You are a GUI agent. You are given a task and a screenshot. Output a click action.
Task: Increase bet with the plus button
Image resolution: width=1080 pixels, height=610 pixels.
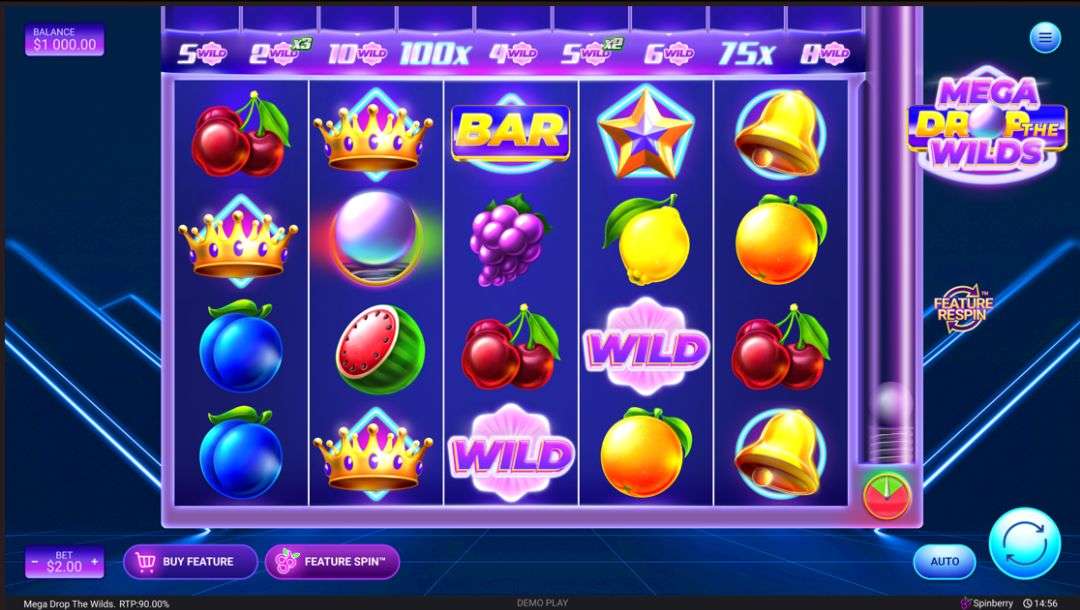coord(94,562)
